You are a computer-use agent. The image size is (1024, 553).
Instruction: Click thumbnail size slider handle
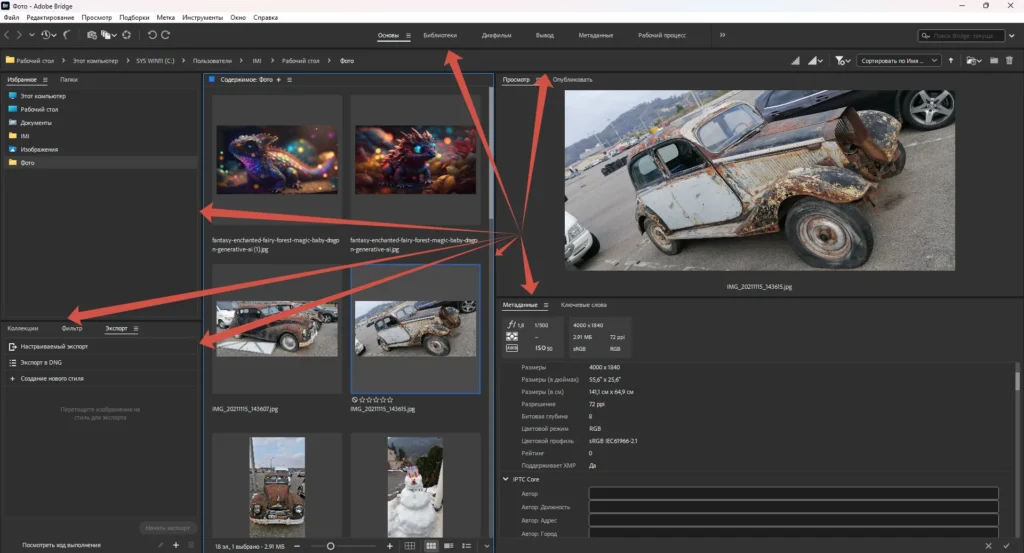pos(330,546)
